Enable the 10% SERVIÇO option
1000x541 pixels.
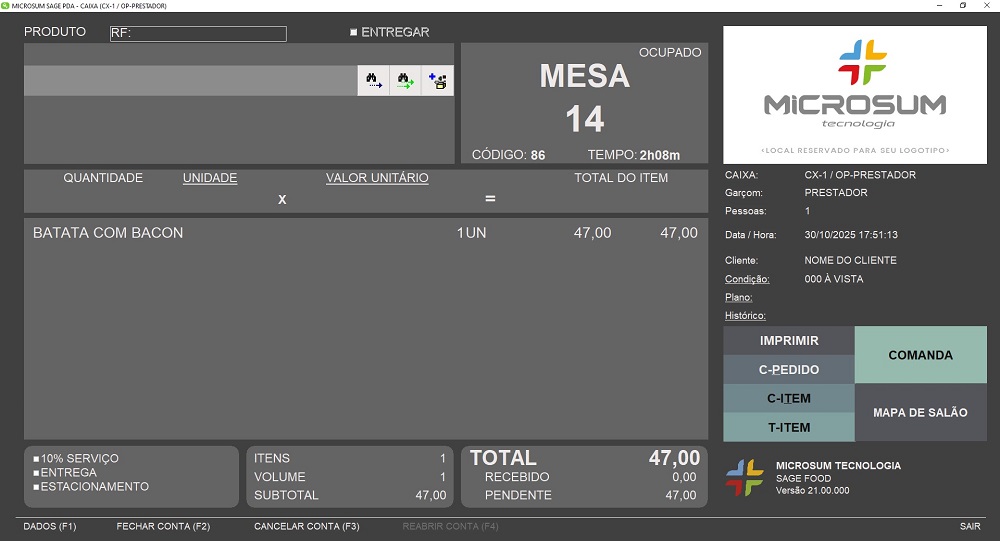coord(37,459)
